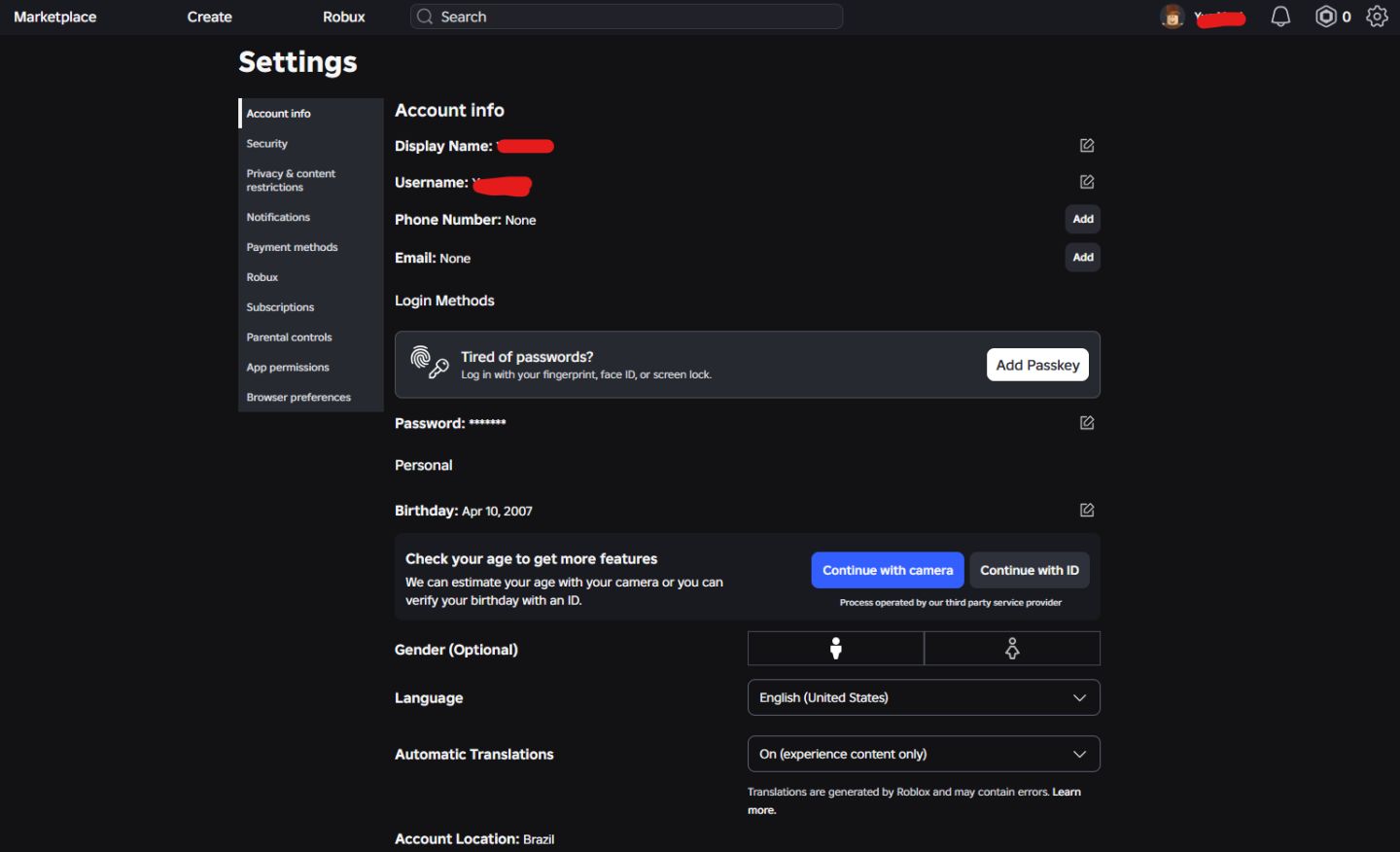Go to the Create page

click(x=210, y=17)
